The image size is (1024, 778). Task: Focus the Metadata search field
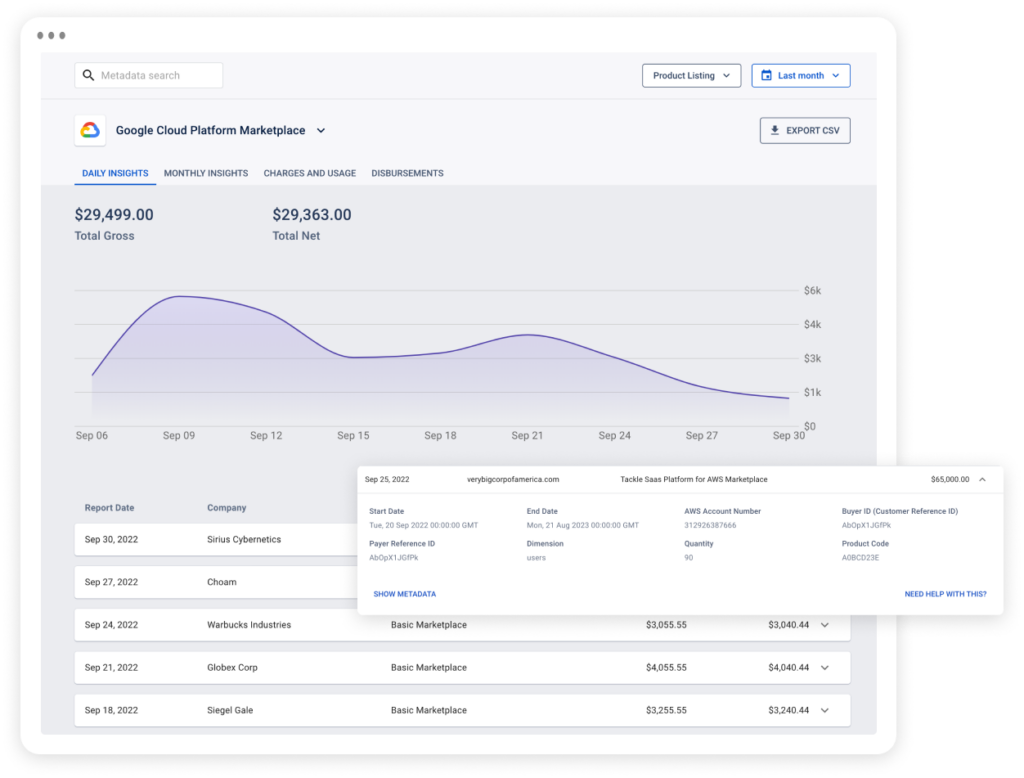(x=149, y=75)
